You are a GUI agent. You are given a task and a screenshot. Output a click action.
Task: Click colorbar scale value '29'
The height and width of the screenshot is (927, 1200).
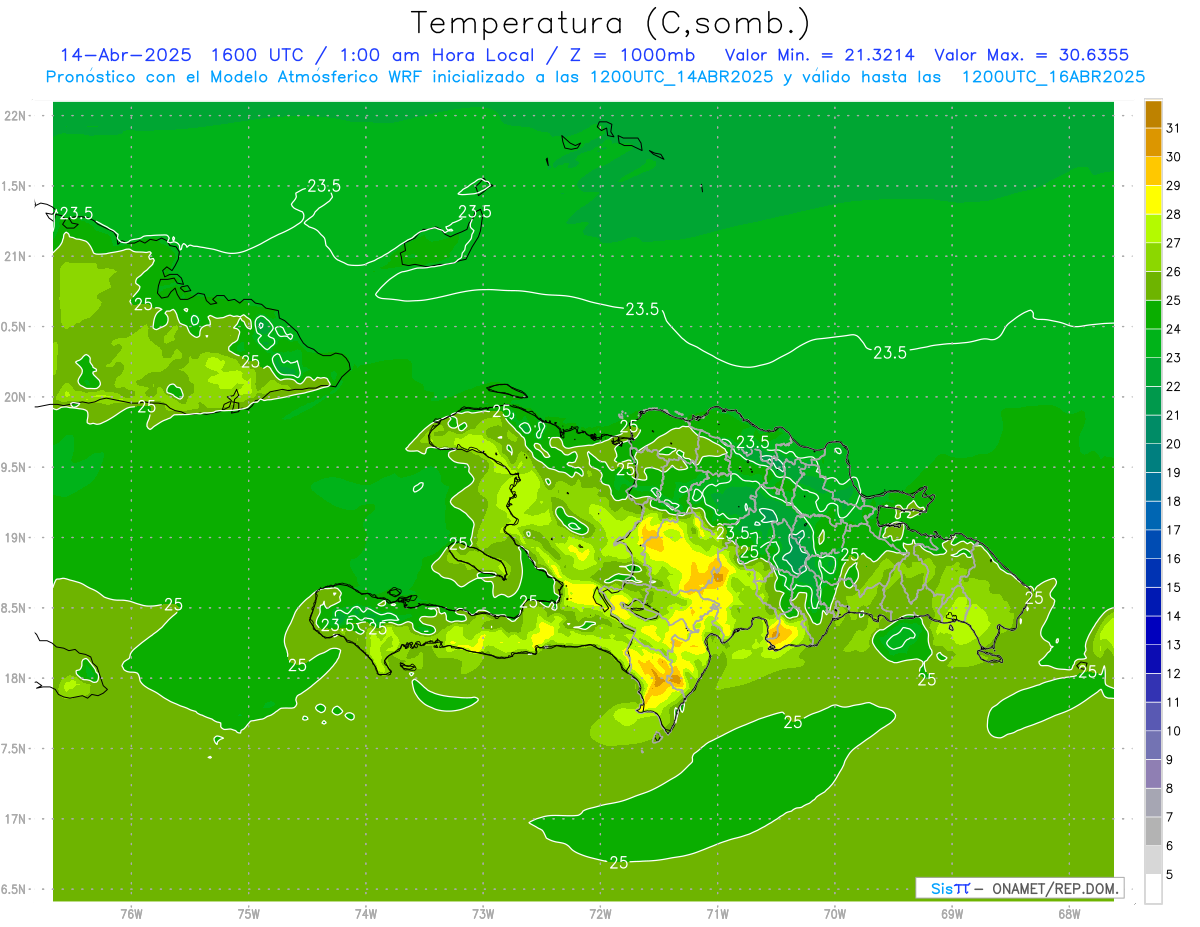pyautogui.click(x=1174, y=185)
